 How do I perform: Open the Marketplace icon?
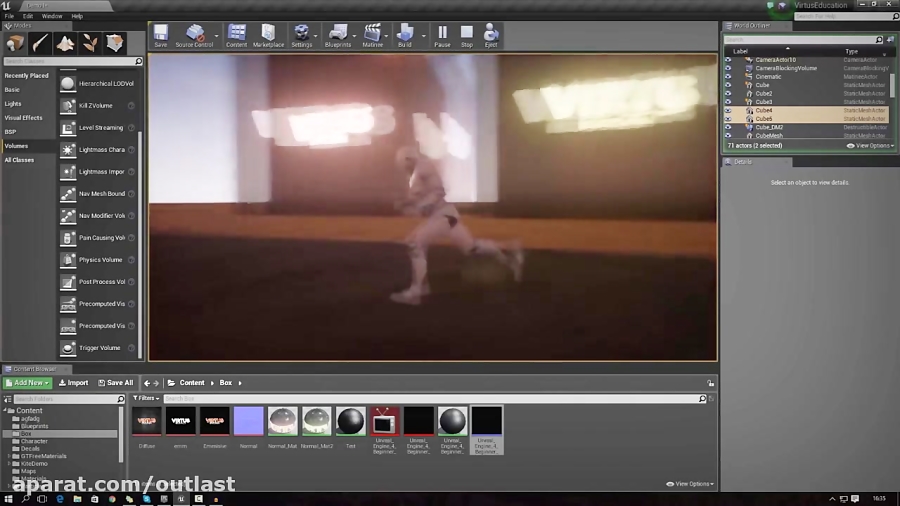(268, 36)
